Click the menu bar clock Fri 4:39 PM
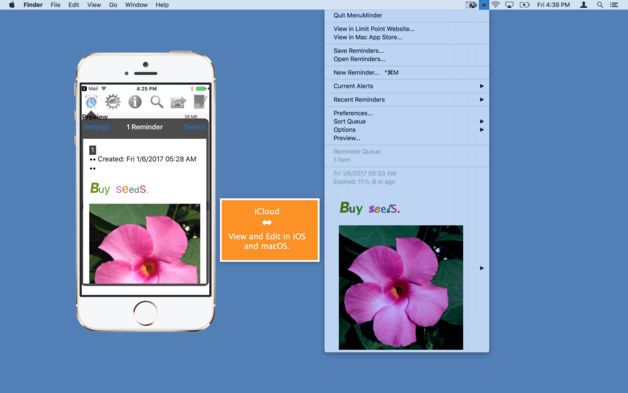This screenshot has width=628, height=393. click(x=553, y=5)
